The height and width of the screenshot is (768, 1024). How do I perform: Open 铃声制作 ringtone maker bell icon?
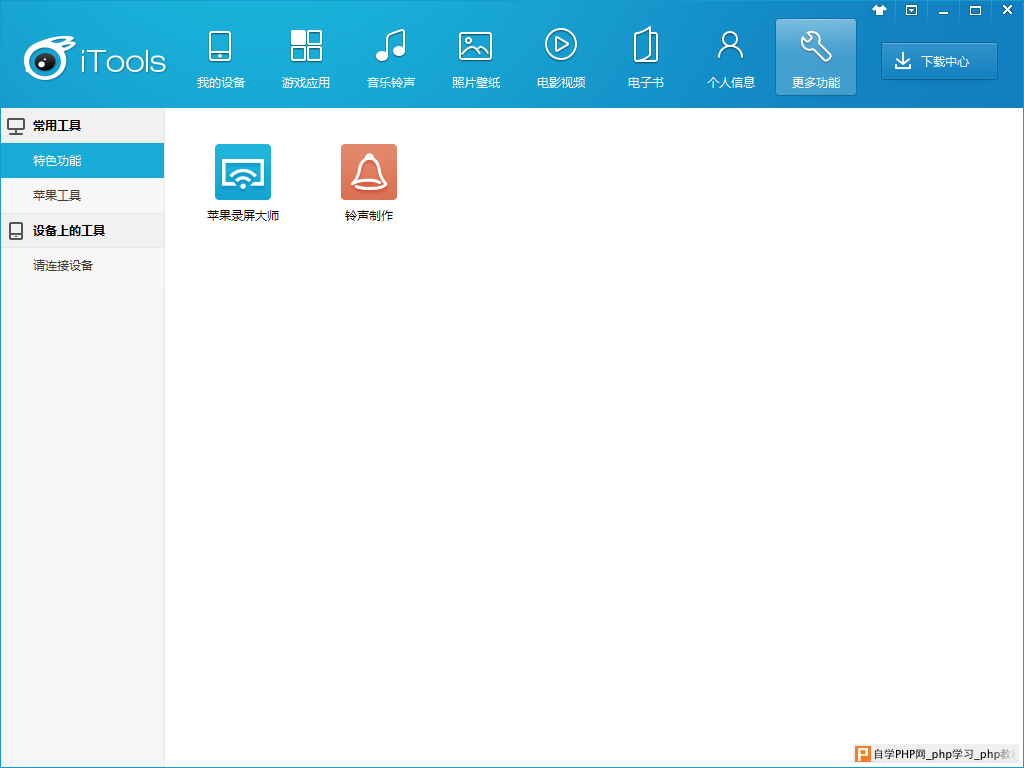coord(369,172)
